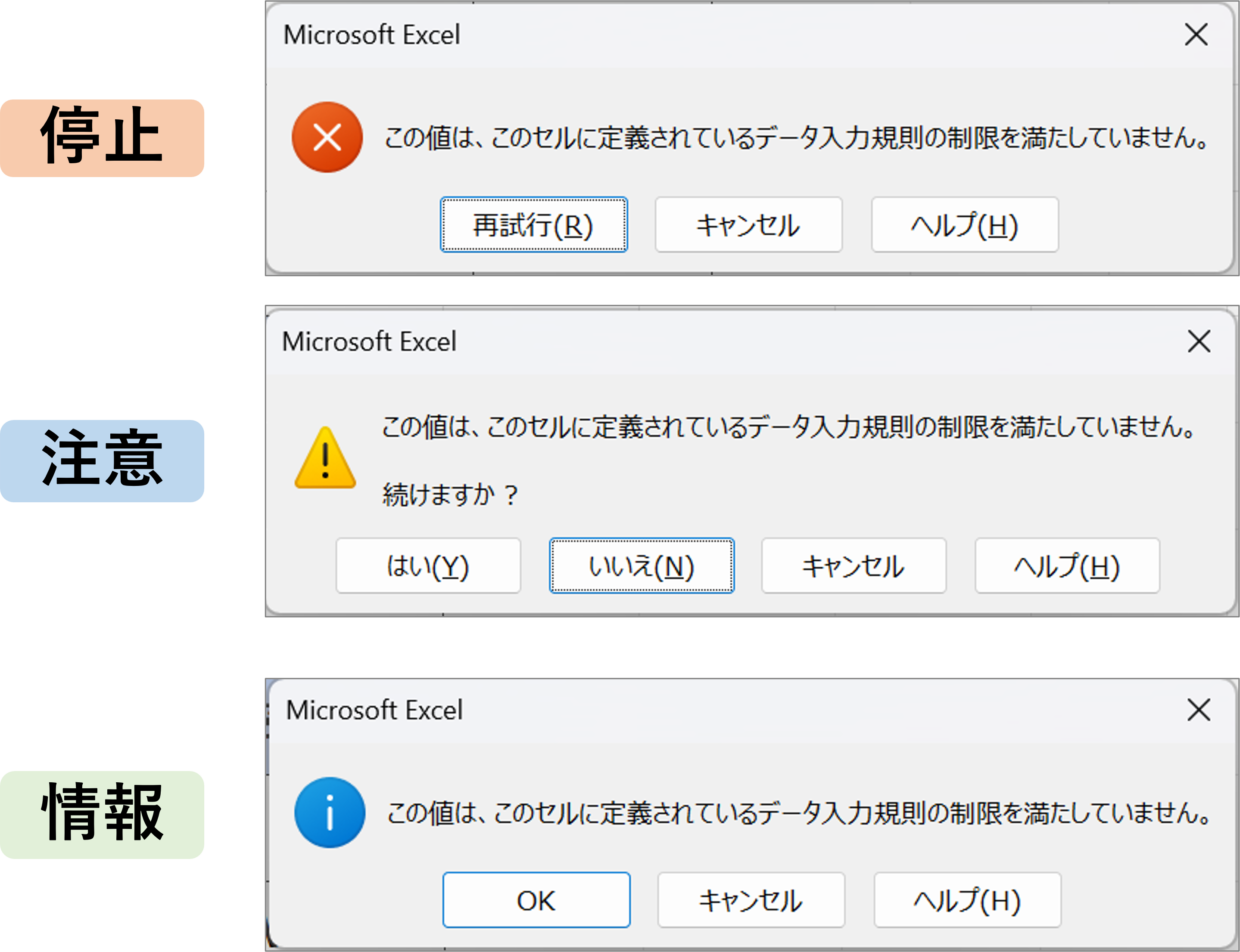The width and height of the screenshot is (1240, 952).
Task: Click the blue information icon
Action: (x=328, y=811)
